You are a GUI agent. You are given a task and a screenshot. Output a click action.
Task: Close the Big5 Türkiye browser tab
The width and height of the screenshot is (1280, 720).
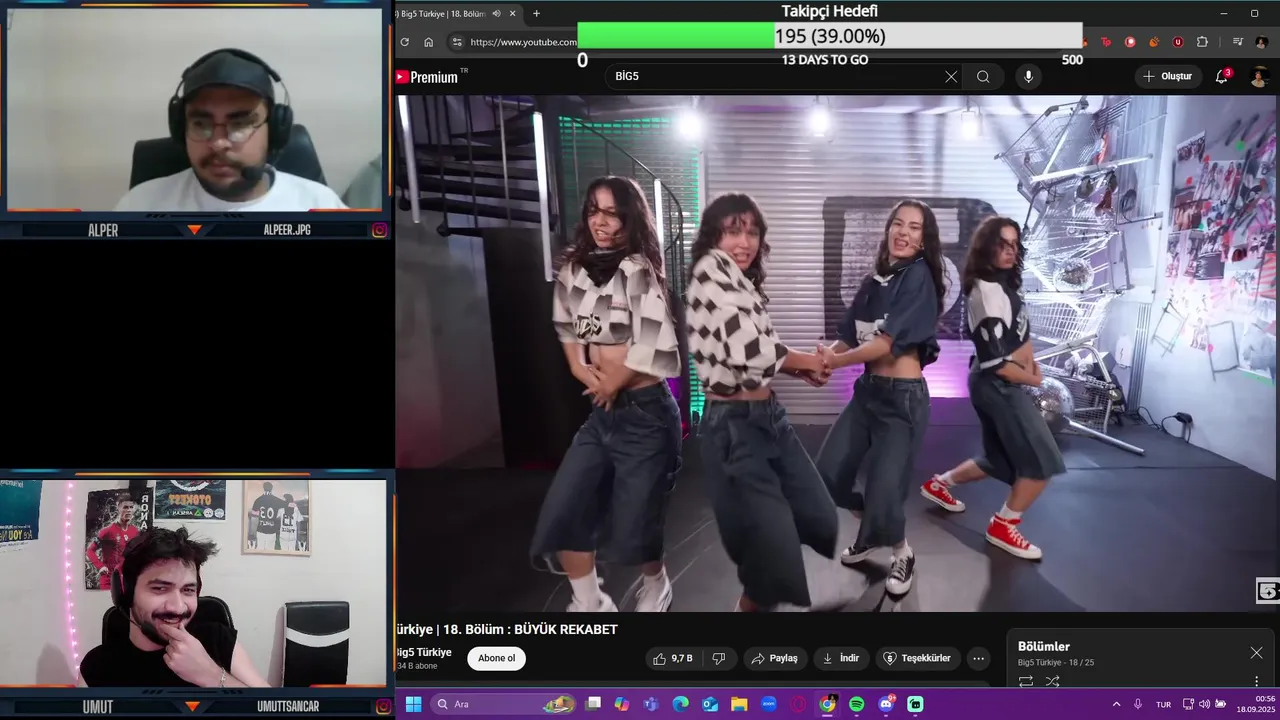pos(513,14)
